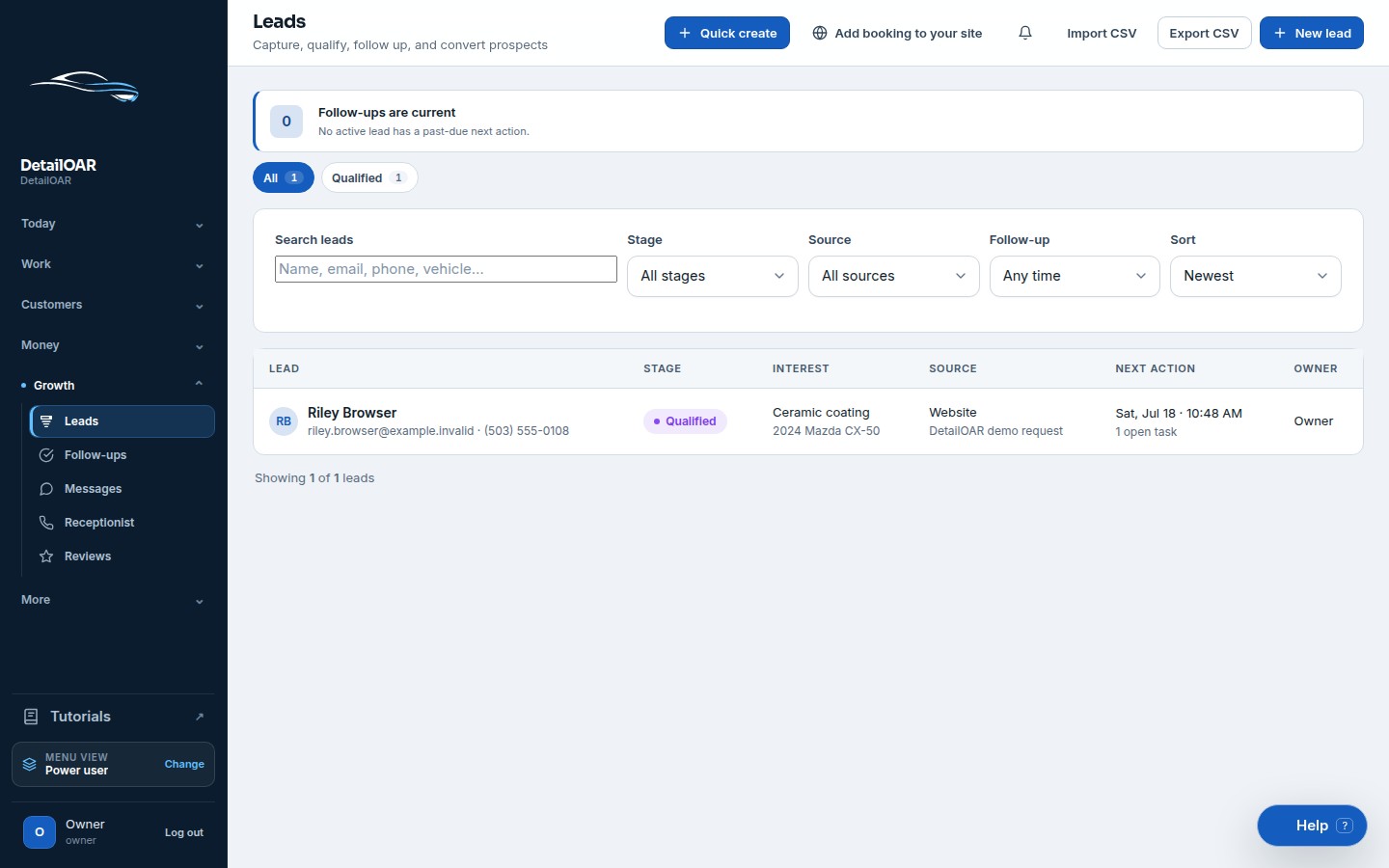This screenshot has height=868, width=1389.
Task: Click the DetailOAR car logo
Action: 84,87
